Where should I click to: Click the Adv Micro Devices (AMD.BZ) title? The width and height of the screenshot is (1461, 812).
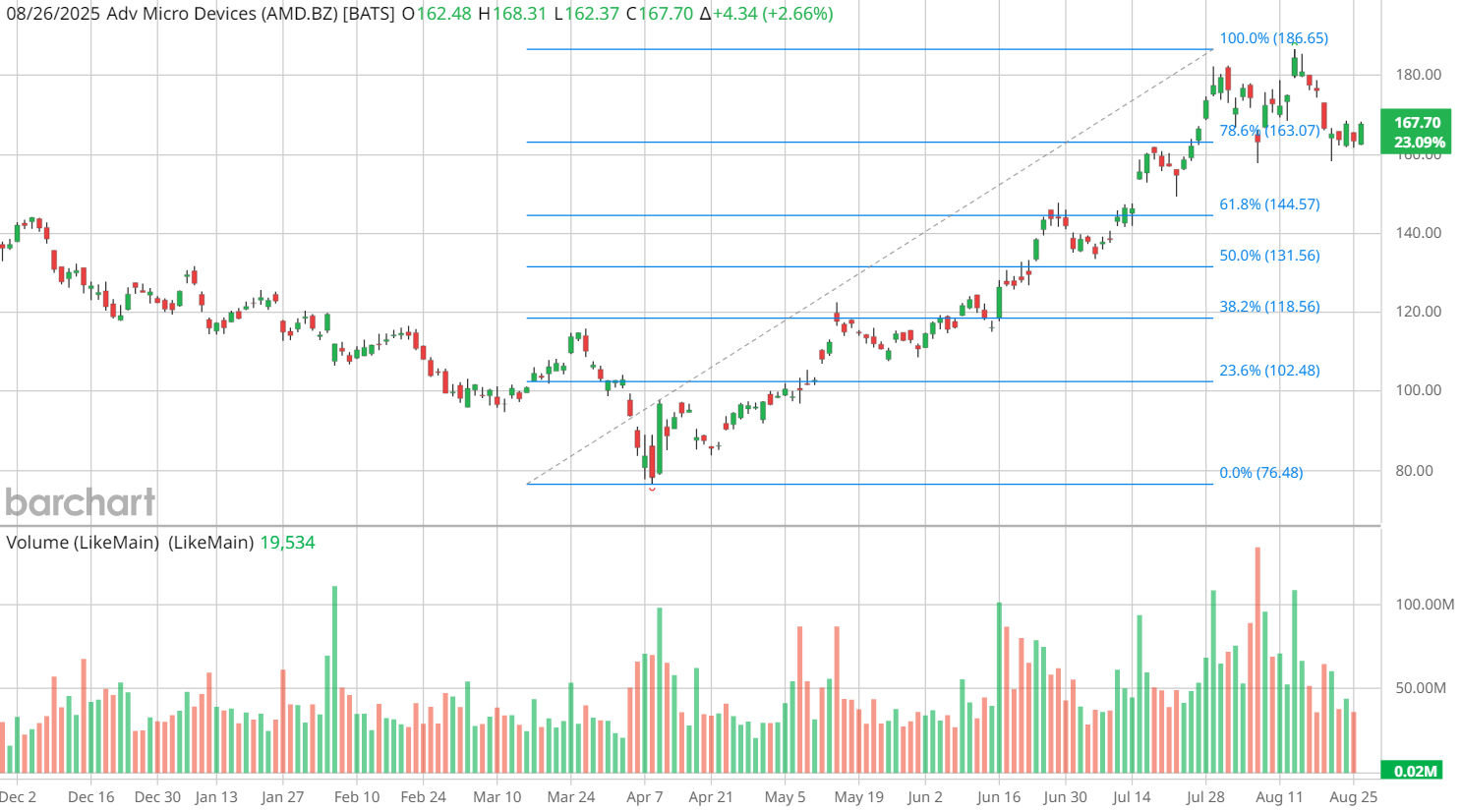(251, 14)
